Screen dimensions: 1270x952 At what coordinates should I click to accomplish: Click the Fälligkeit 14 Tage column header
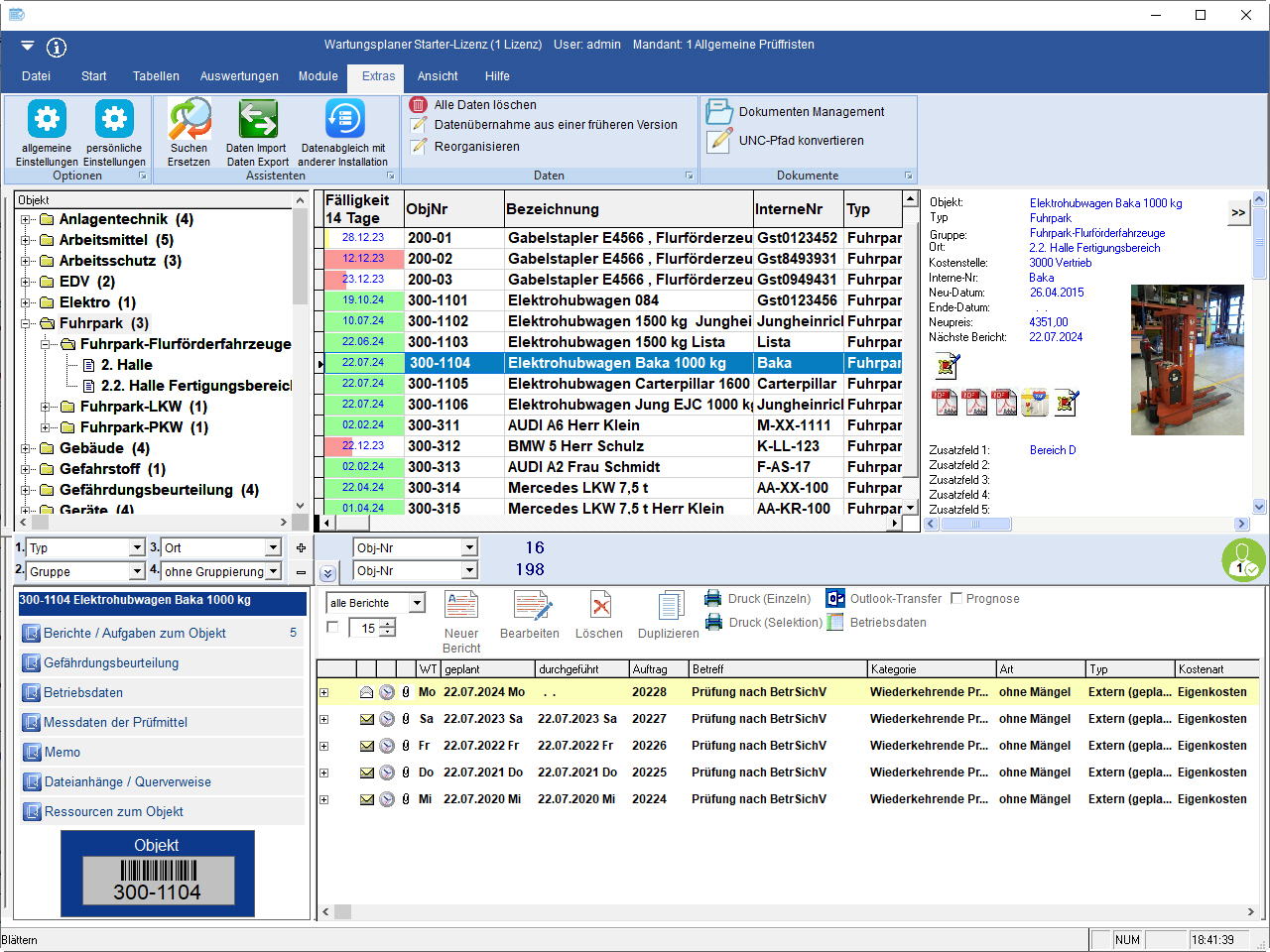click(364, 209)
